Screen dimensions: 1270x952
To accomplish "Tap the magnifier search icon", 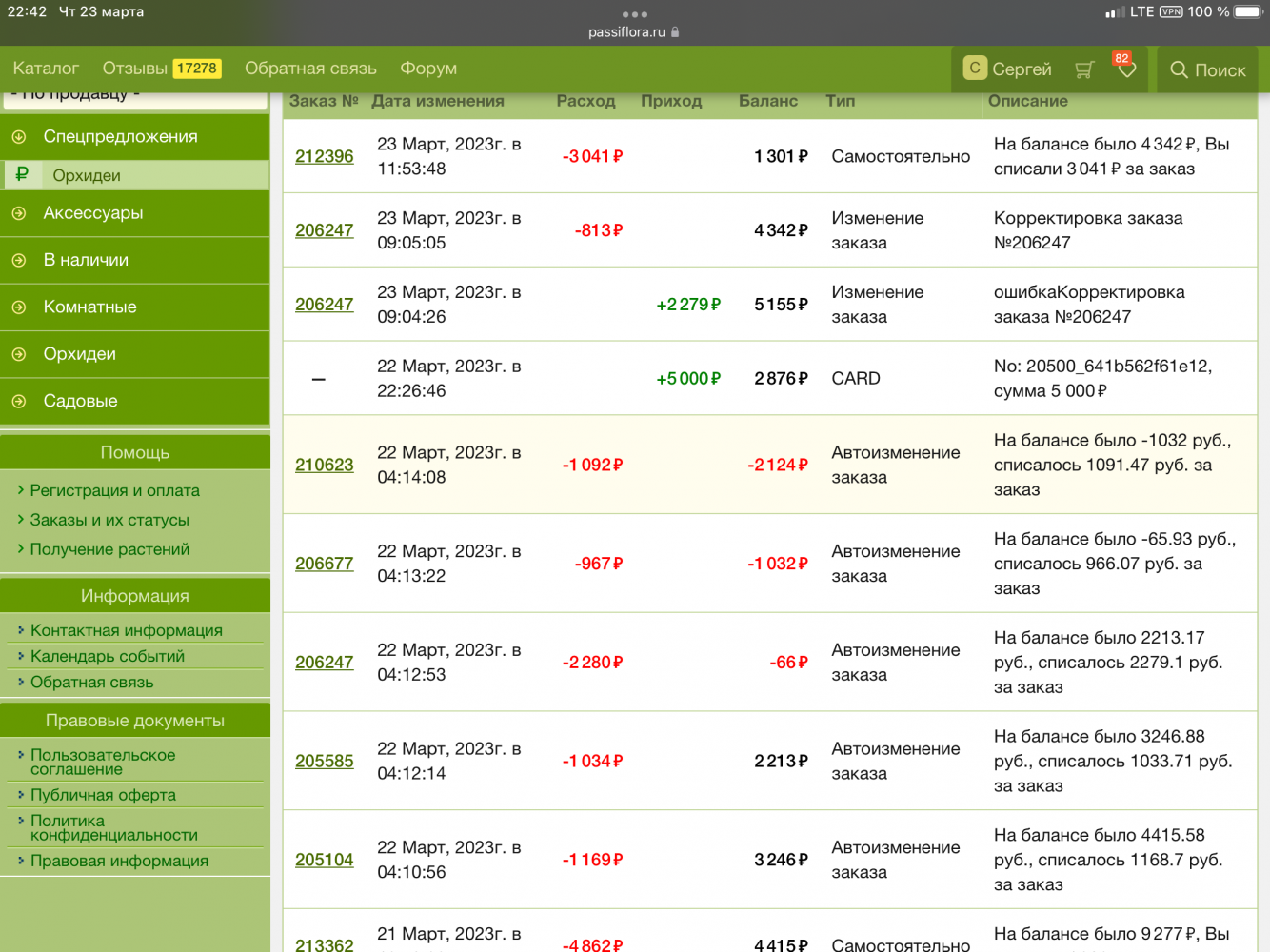I will [x=1179, y=69].
